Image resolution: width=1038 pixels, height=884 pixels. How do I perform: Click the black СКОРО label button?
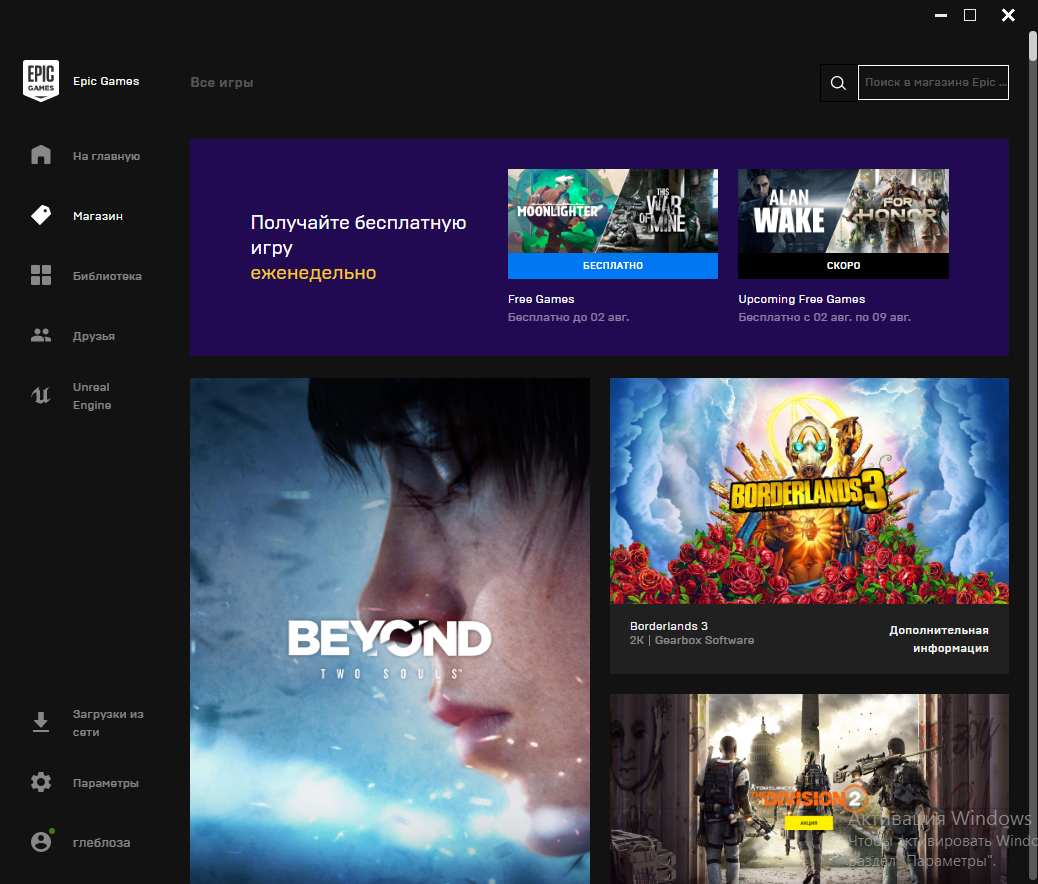(843, 266)
